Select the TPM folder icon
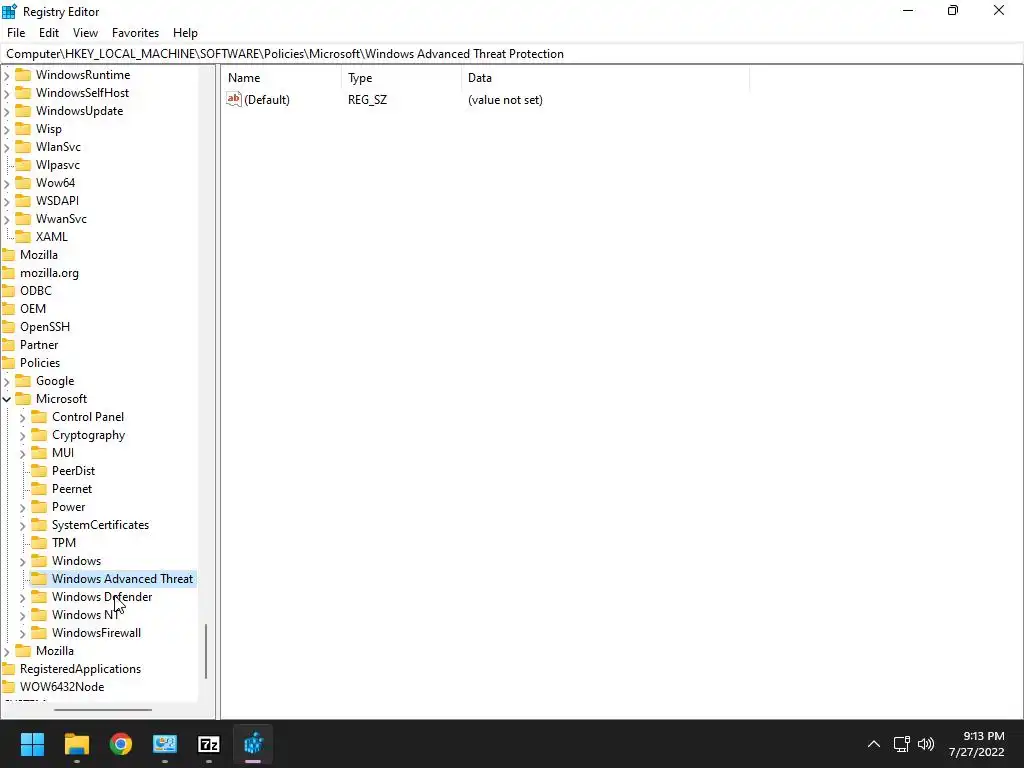Image resolution: width=1024 pixels, height=768 pixels. [x=39, y=543]
